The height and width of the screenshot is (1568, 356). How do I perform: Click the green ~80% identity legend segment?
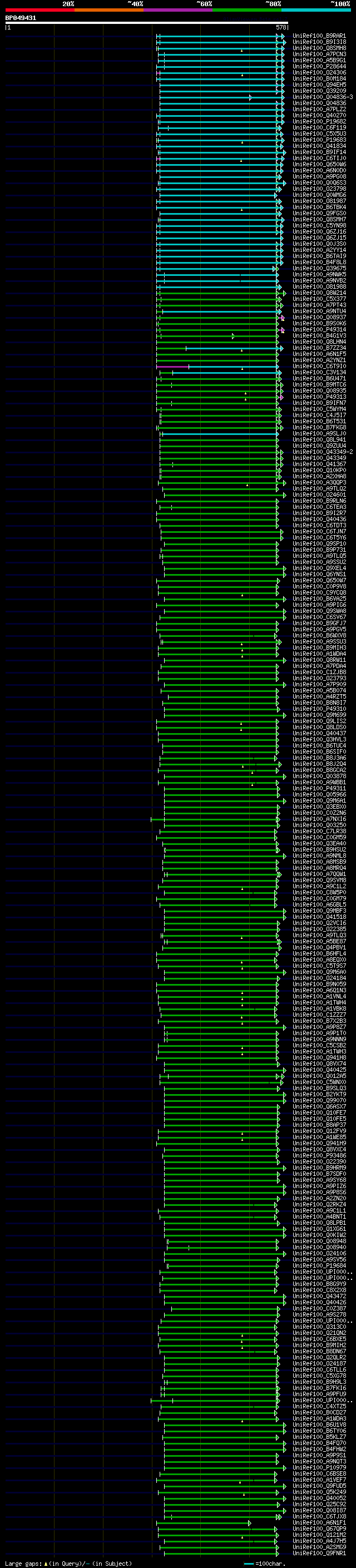(247, 10)
